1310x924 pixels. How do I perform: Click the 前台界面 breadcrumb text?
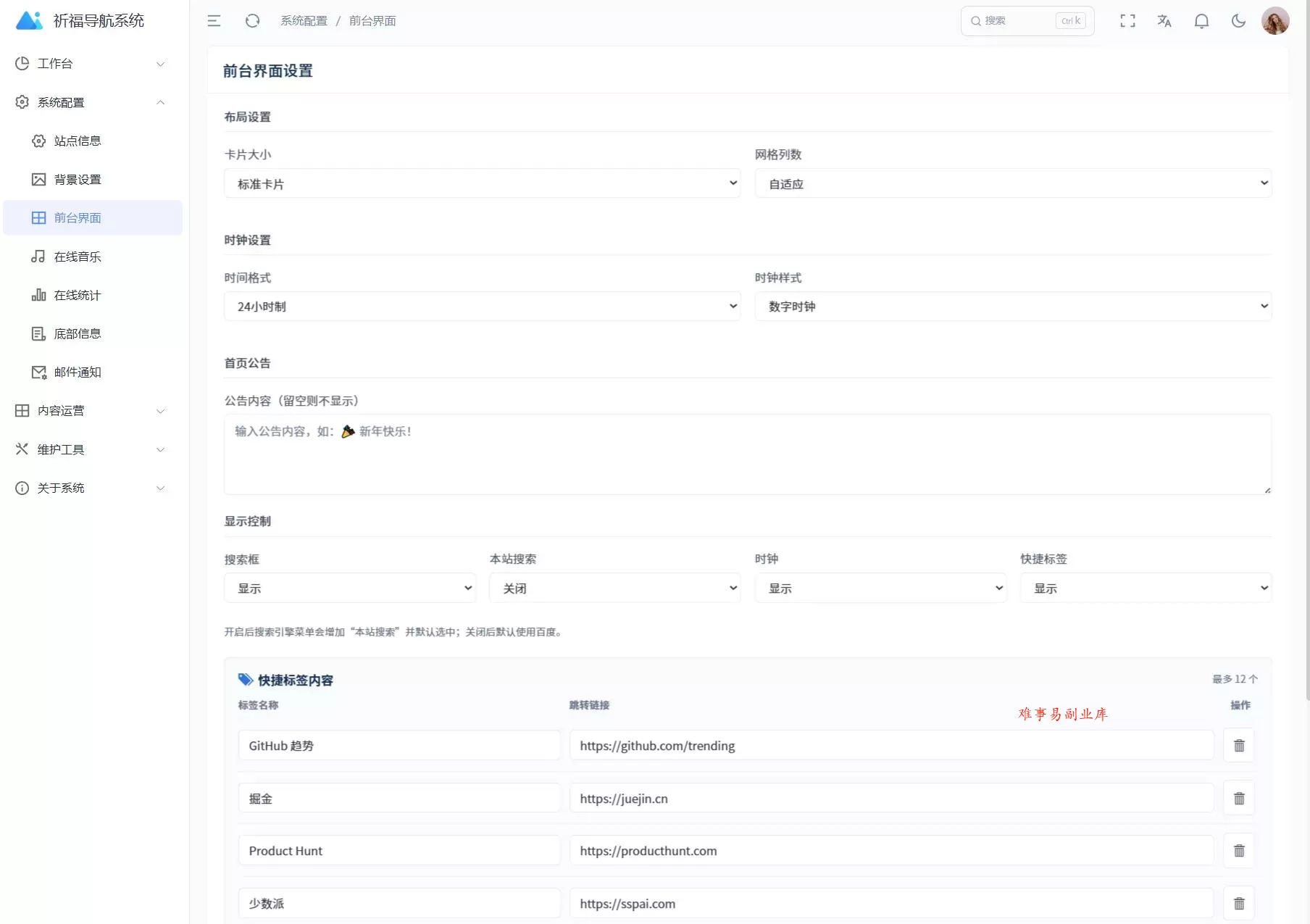point(372,21)
